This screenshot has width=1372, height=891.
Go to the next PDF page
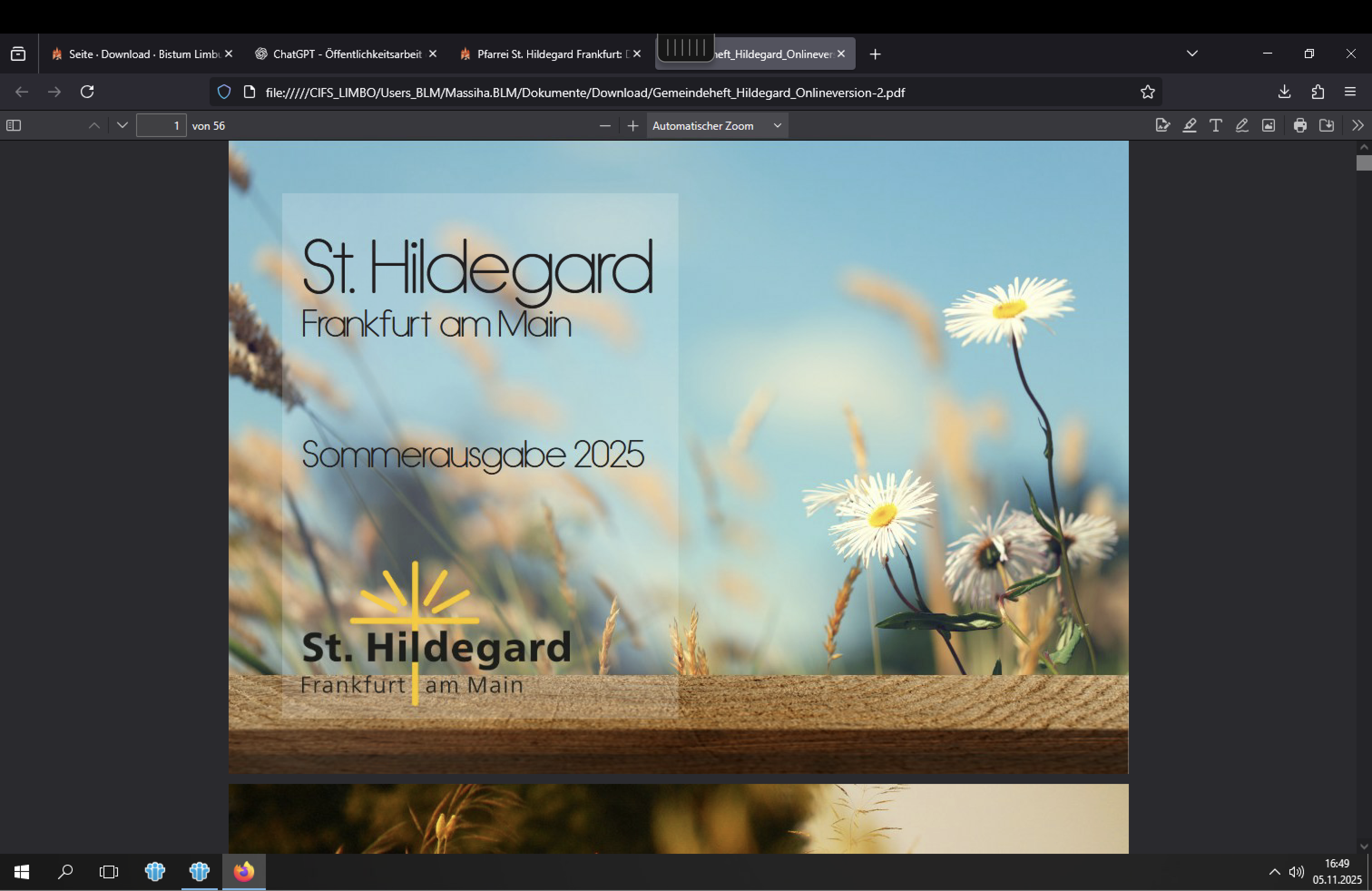[122, 126]
